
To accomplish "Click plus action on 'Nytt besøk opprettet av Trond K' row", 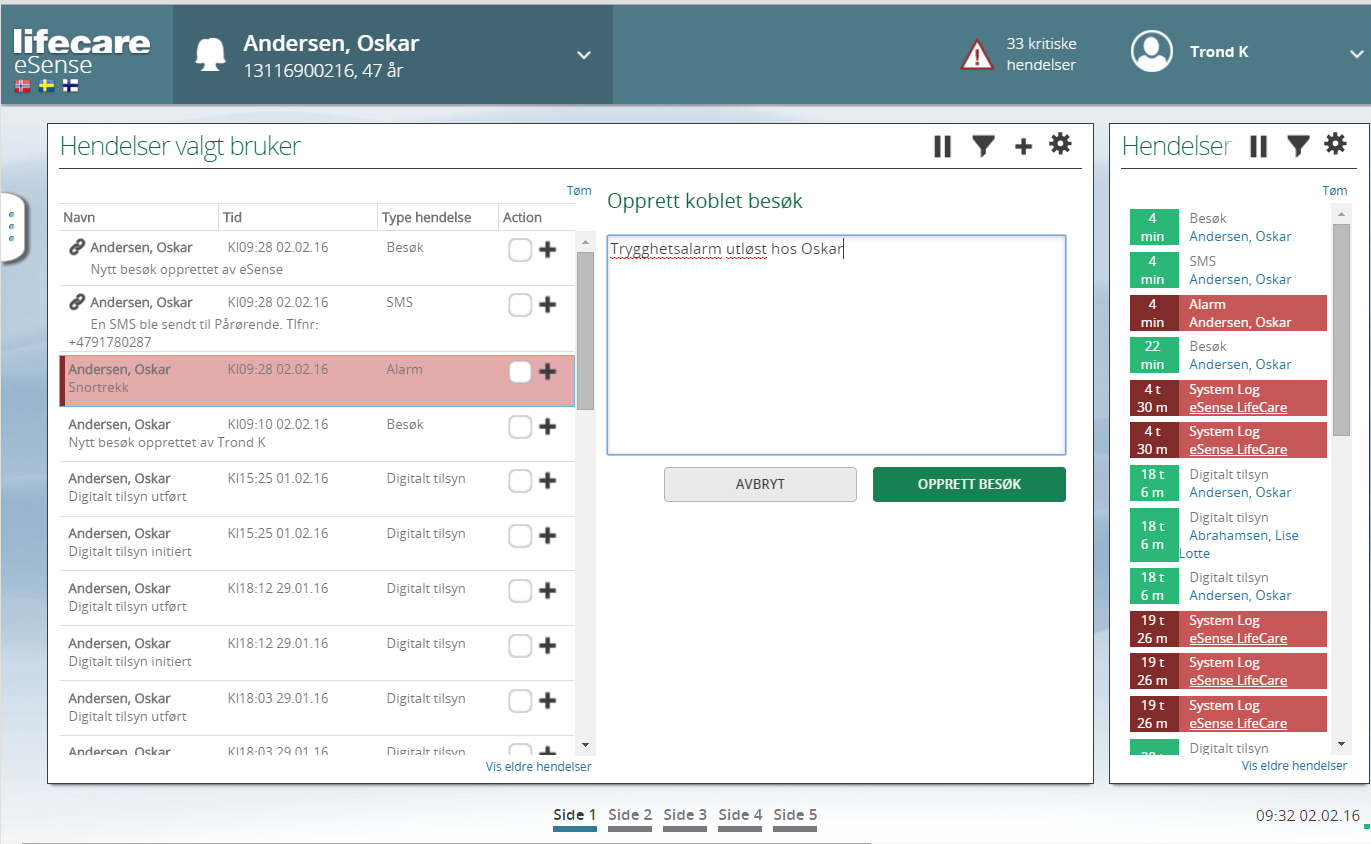I will (x=547, y=427).
